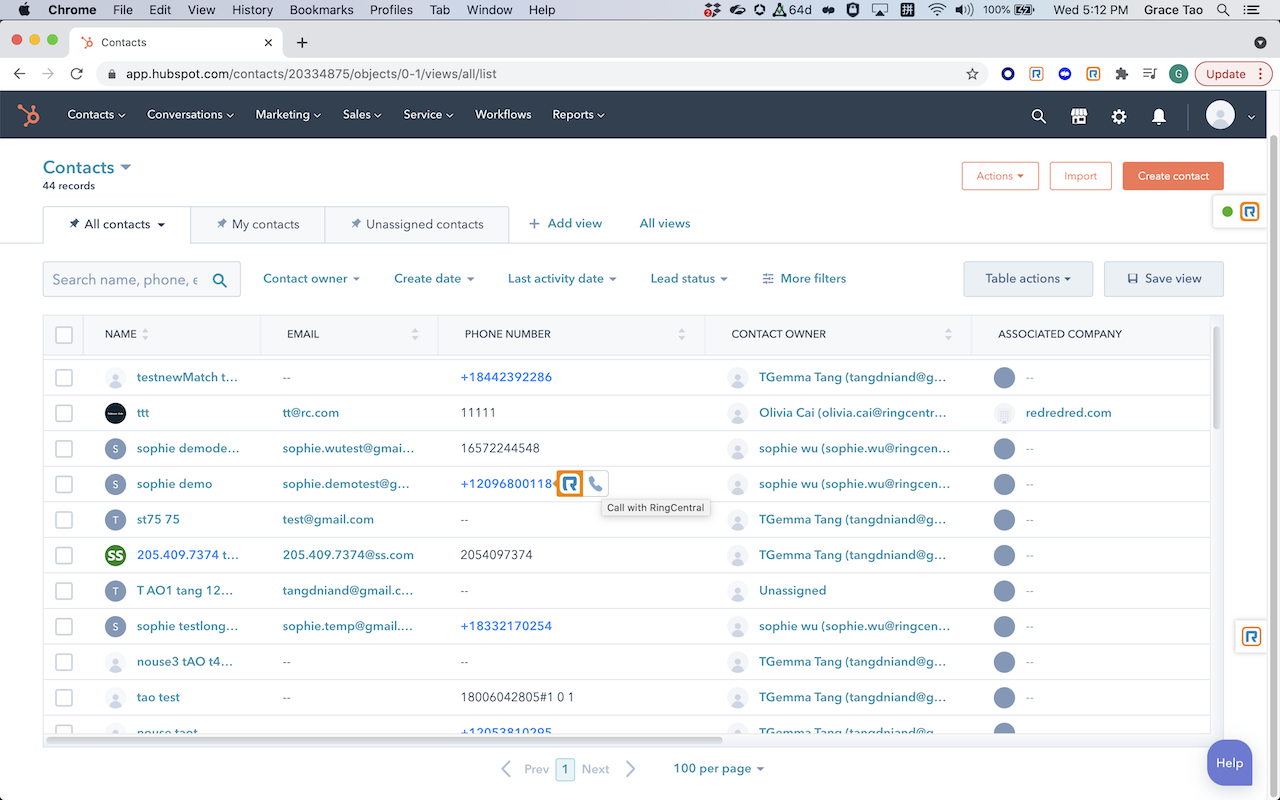The height and width of the screenshot is (800, 1280).
Task: Click the phone handset call icon
Action: coord(596,484)
